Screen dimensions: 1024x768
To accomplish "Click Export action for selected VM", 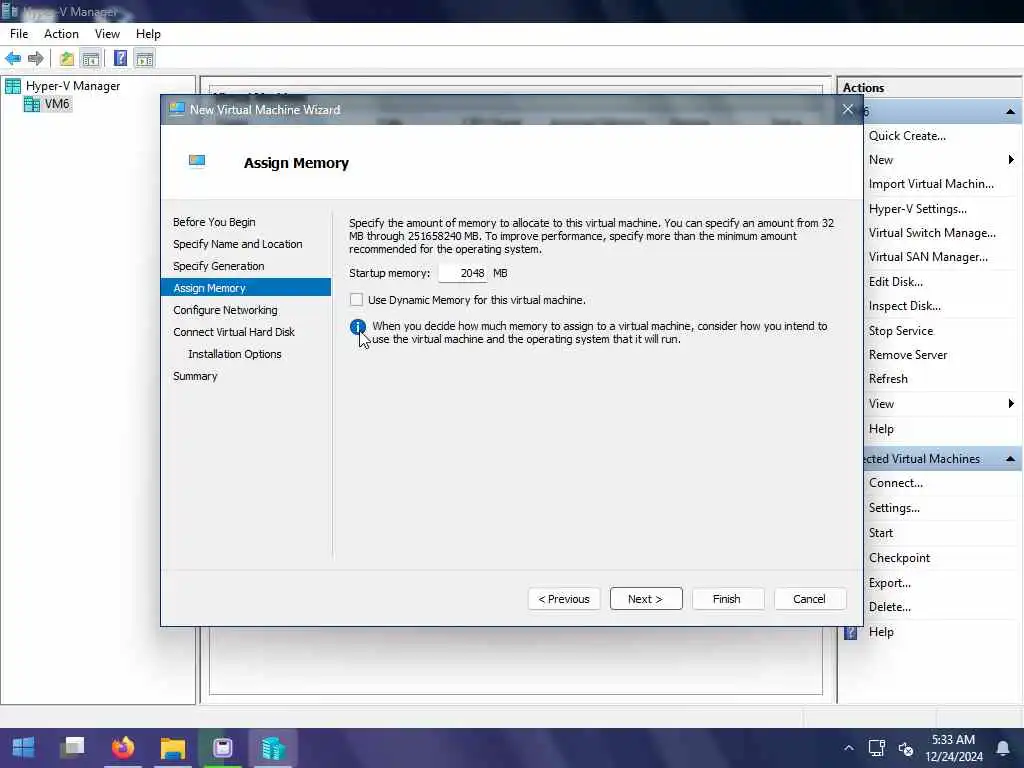I will pos(889,583).
